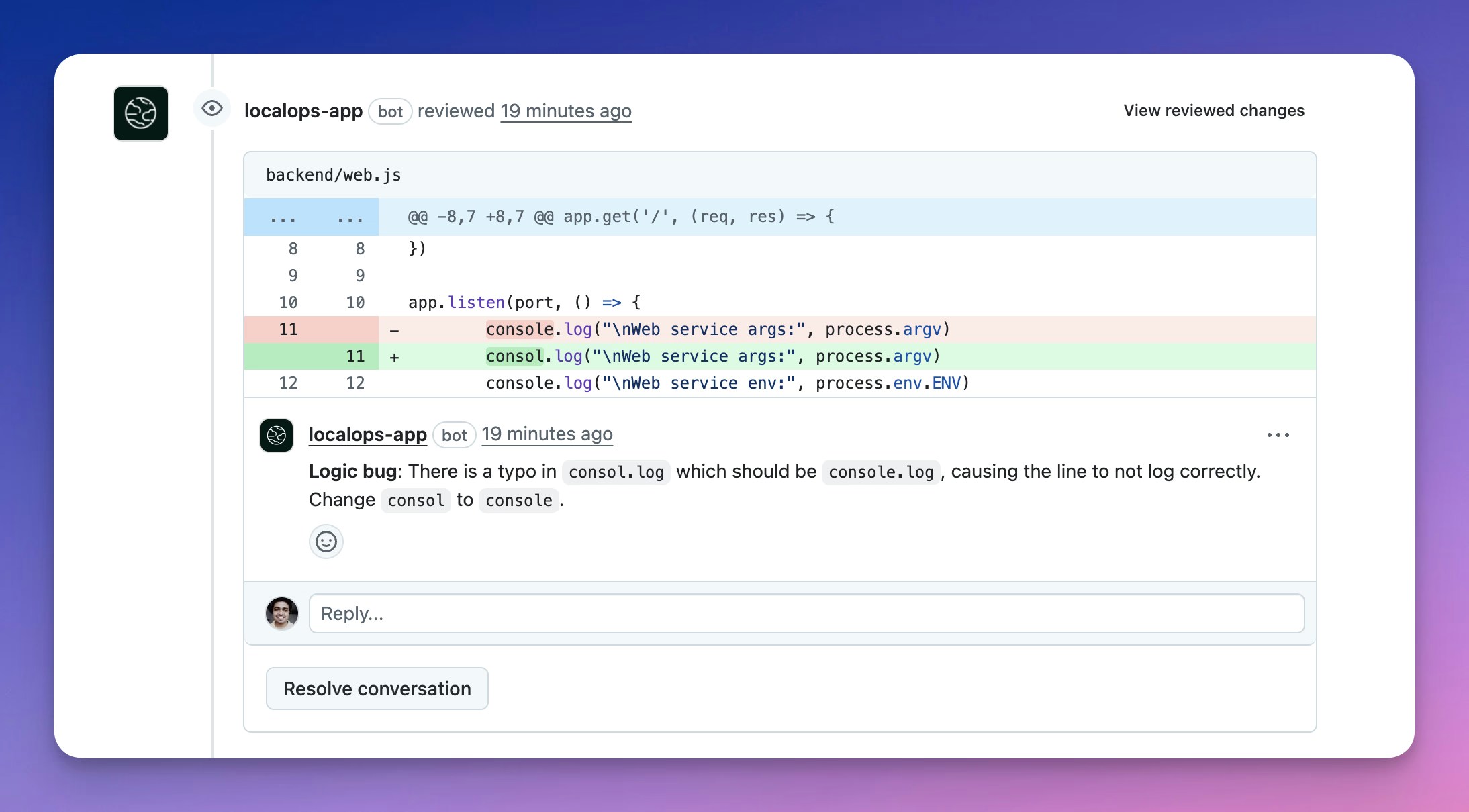The width and height of the screenshot is (1469, 812).
Task: Click the minus marker on removed line
Action: click(x=395, y=330)
